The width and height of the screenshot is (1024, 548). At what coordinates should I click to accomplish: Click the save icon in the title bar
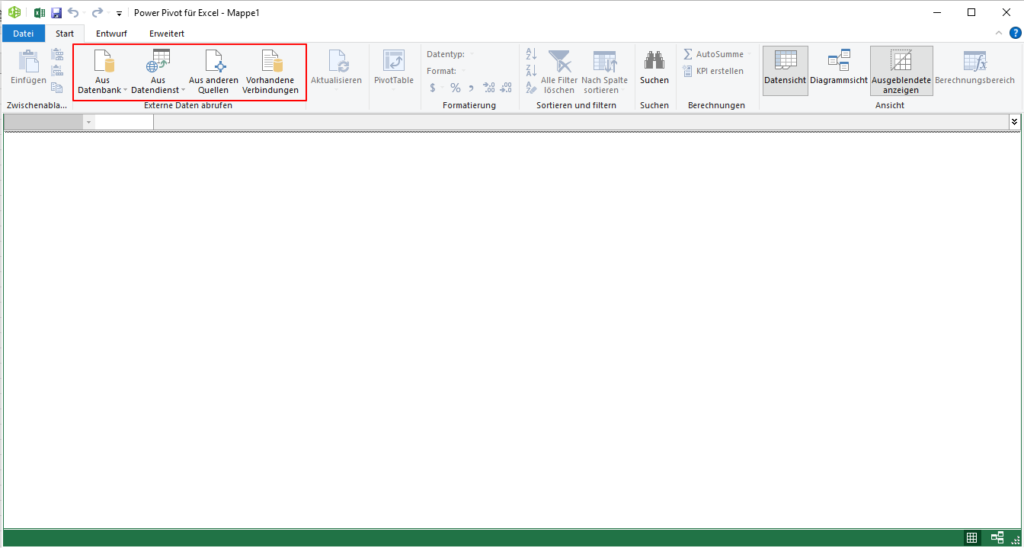click(x=56, y=13)
